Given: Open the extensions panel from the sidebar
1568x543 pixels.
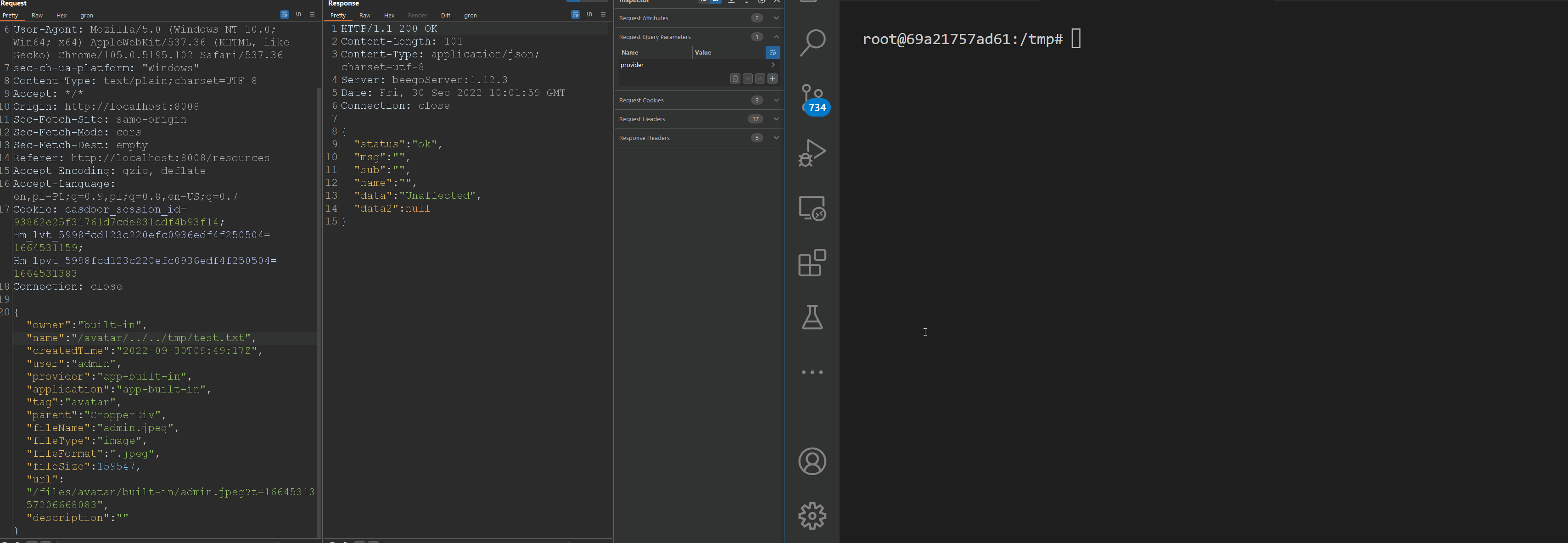Looking at the screenshot, I should (x=812, y=263).
